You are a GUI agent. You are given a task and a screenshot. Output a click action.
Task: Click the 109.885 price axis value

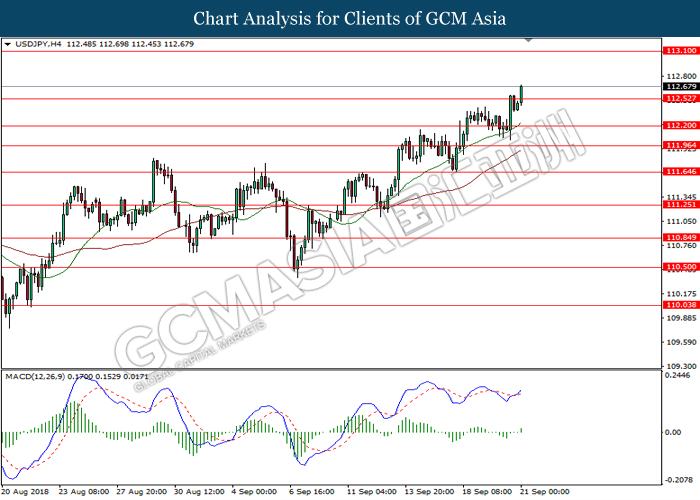point(681,318)
